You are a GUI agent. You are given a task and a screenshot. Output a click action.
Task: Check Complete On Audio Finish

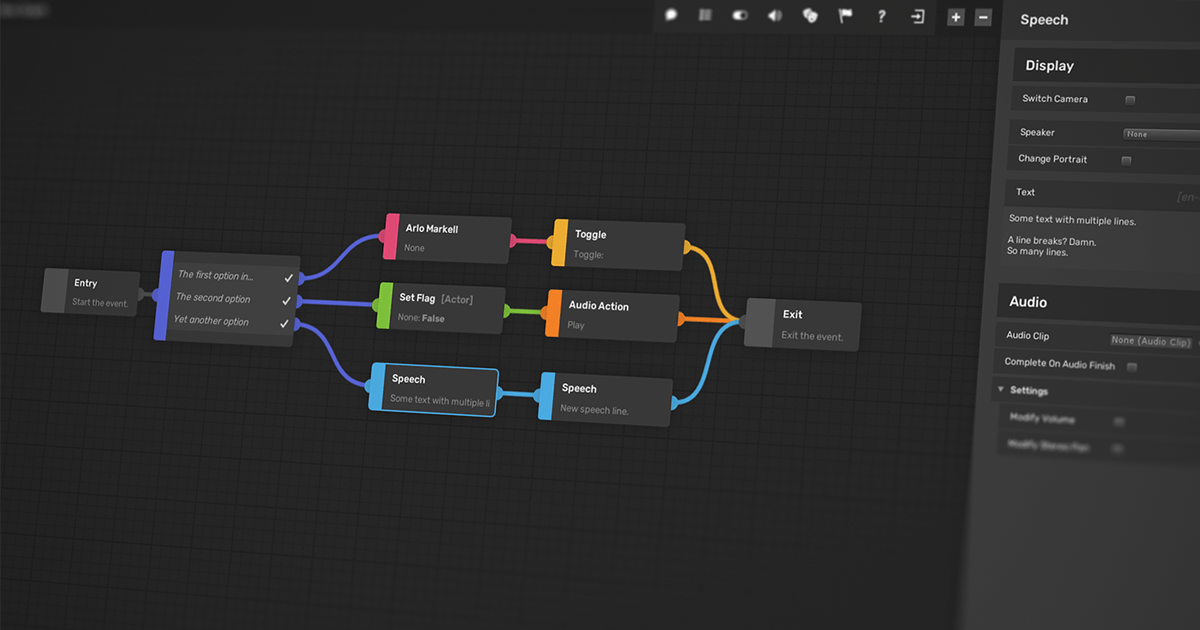pos(1132,367)
